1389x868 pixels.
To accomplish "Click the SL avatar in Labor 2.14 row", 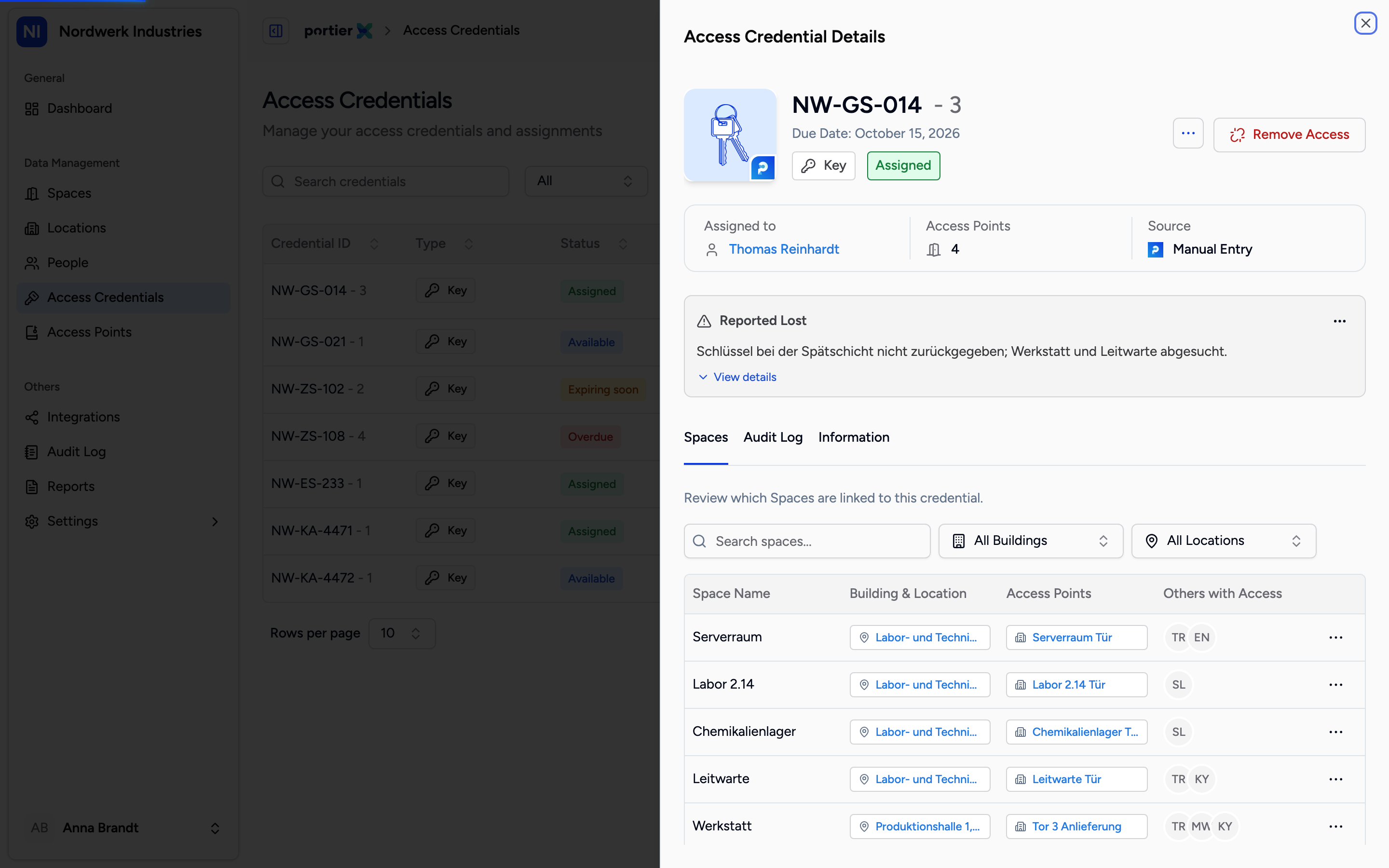I will pos(1178,685).
